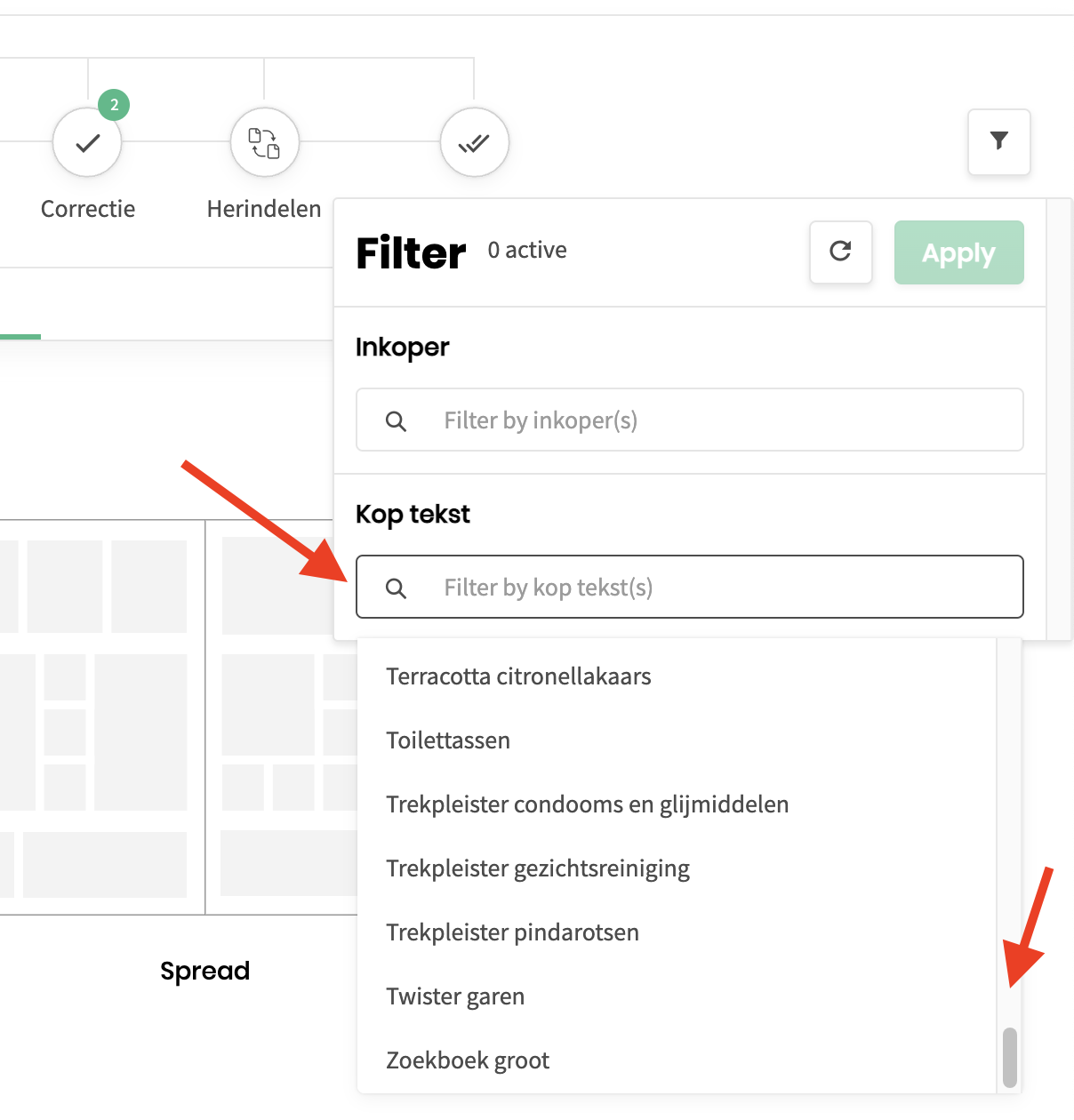This screenshot has width=1074, height=1120.
Task: Focus the Filter by kop tekst(s) field
Action: click(689, 587)
